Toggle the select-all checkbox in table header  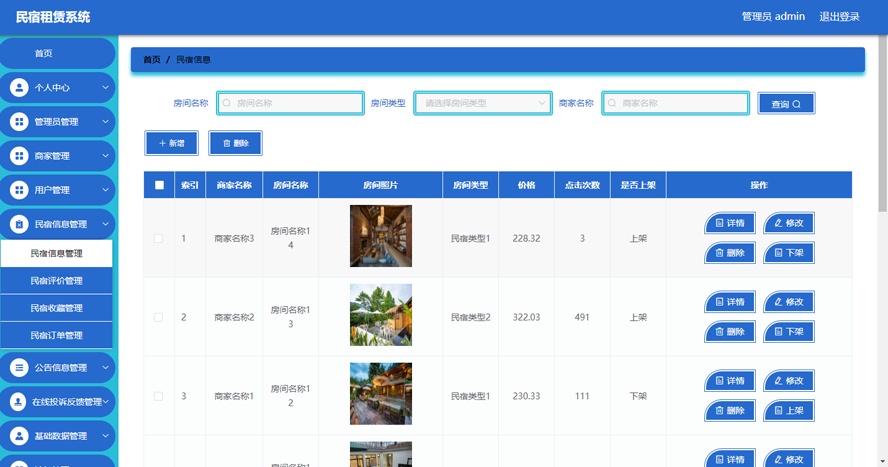[159, 185]
